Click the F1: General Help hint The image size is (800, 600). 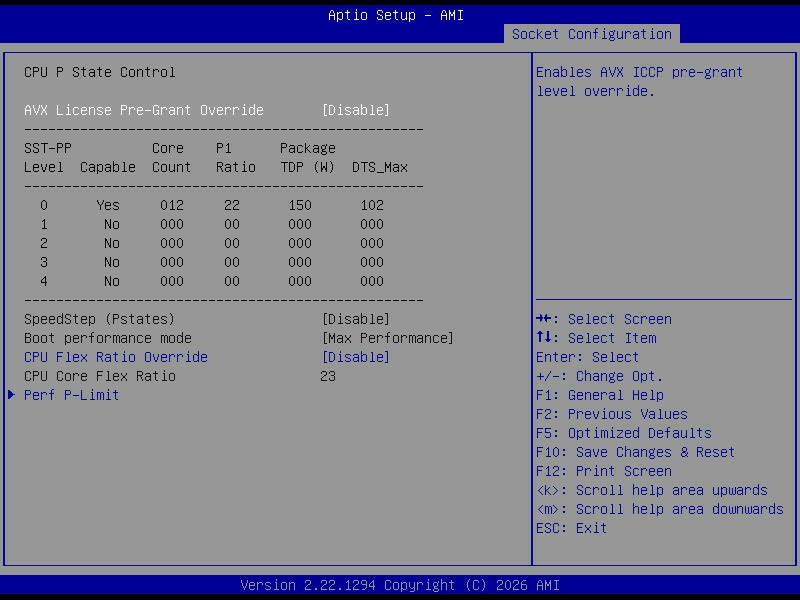tap(600, 395)
